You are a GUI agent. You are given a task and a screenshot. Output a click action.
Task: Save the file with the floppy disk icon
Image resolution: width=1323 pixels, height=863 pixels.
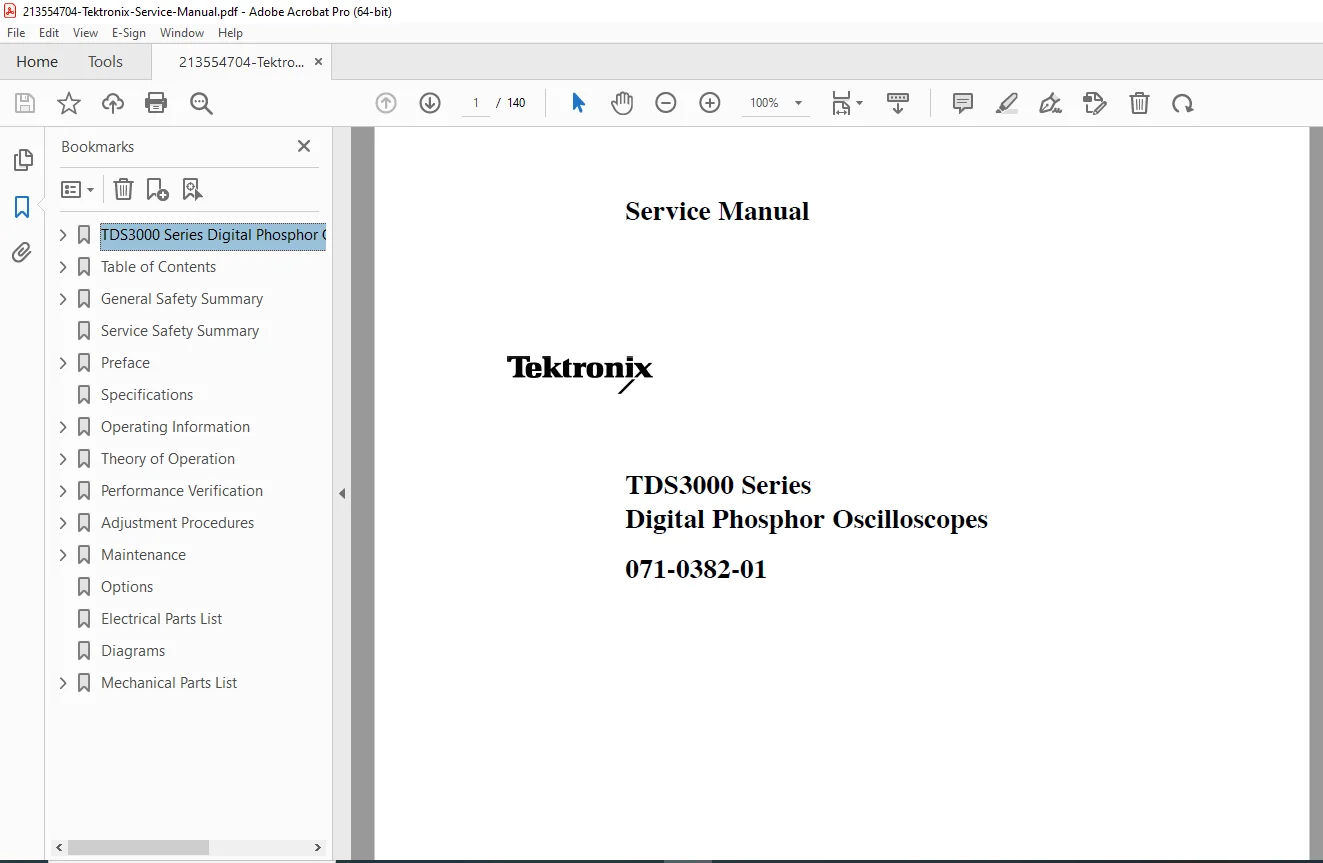(x=25, y=103)
